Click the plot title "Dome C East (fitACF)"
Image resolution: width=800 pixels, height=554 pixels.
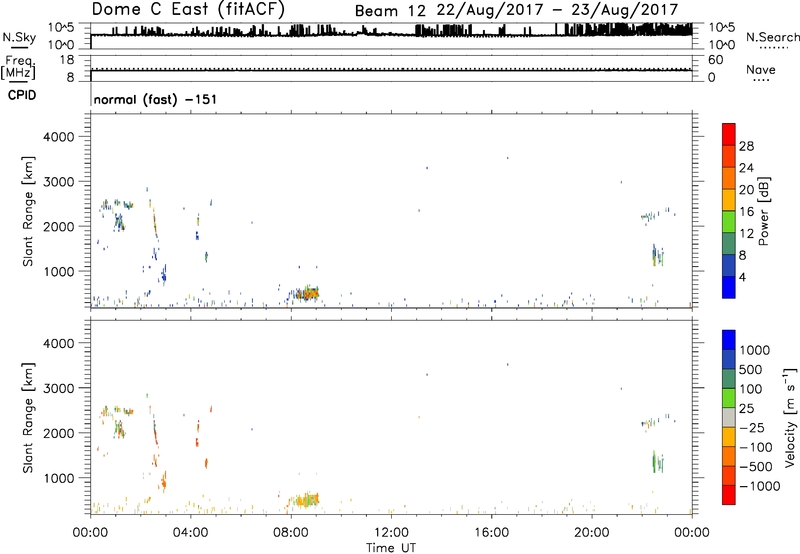pyautogui.click(x=188, y=10)
